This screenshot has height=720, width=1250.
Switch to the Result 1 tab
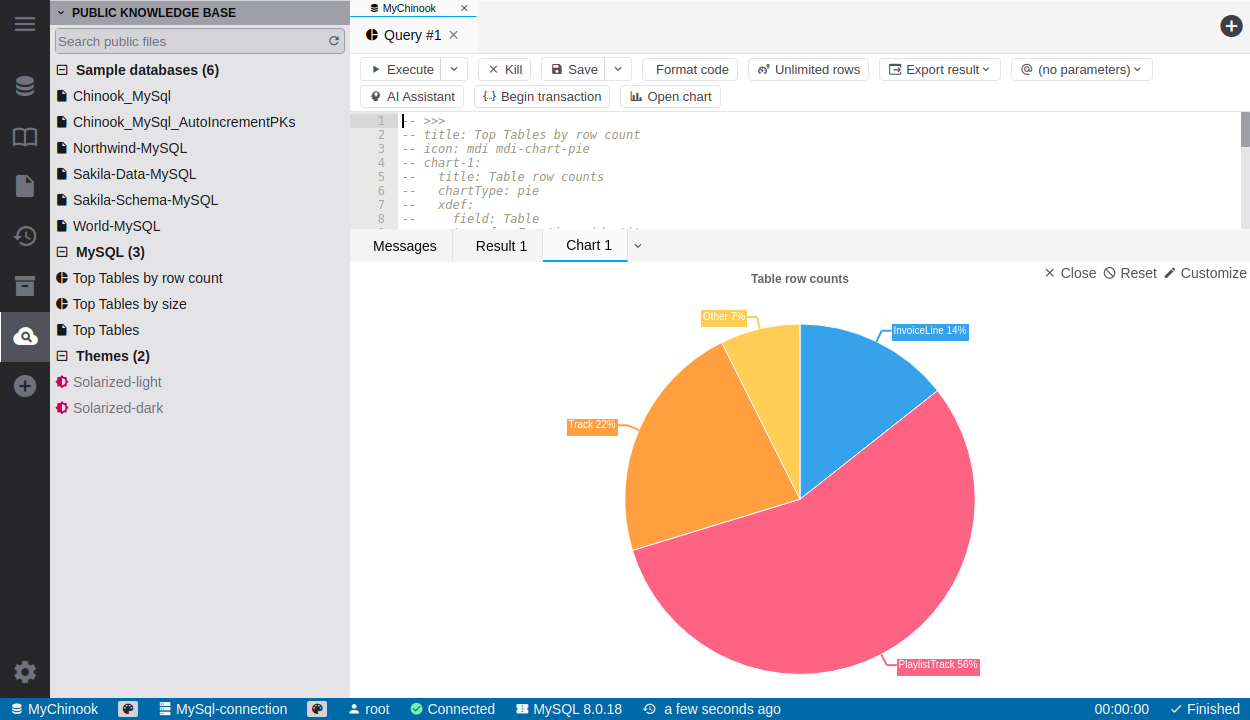tap(501, 246)
